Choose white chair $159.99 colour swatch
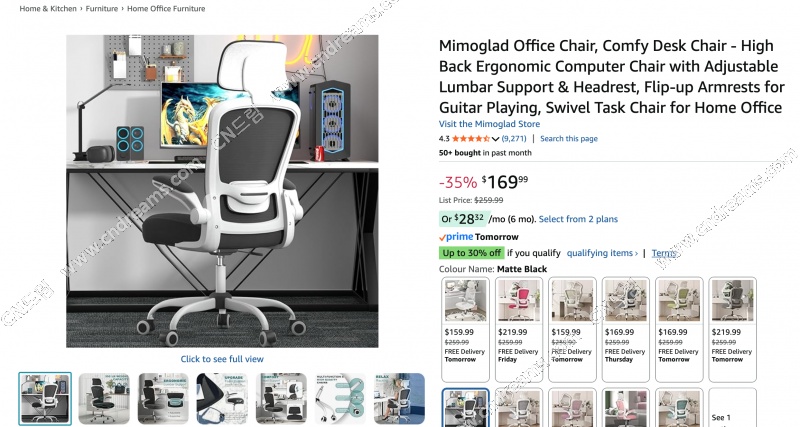The image size is (800, 427). coord(465,330)
